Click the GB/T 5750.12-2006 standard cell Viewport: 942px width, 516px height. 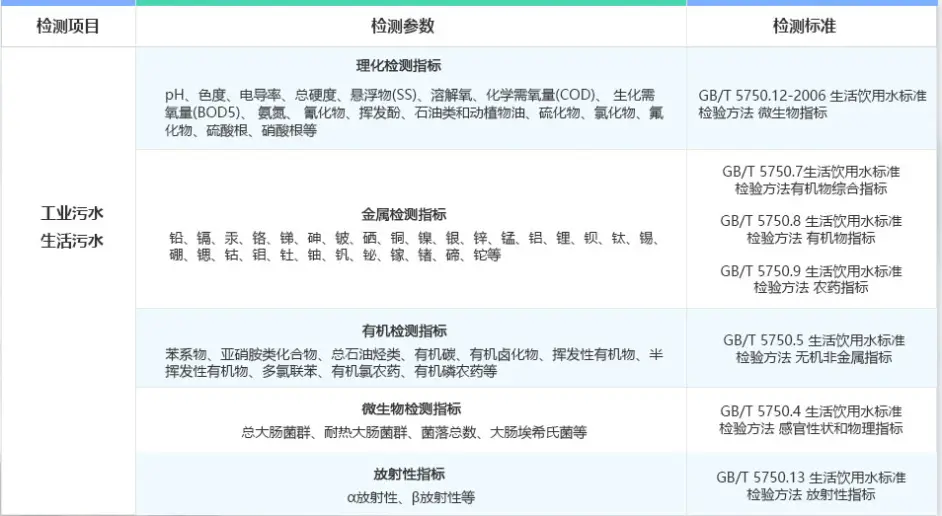(x=812, y=104)
